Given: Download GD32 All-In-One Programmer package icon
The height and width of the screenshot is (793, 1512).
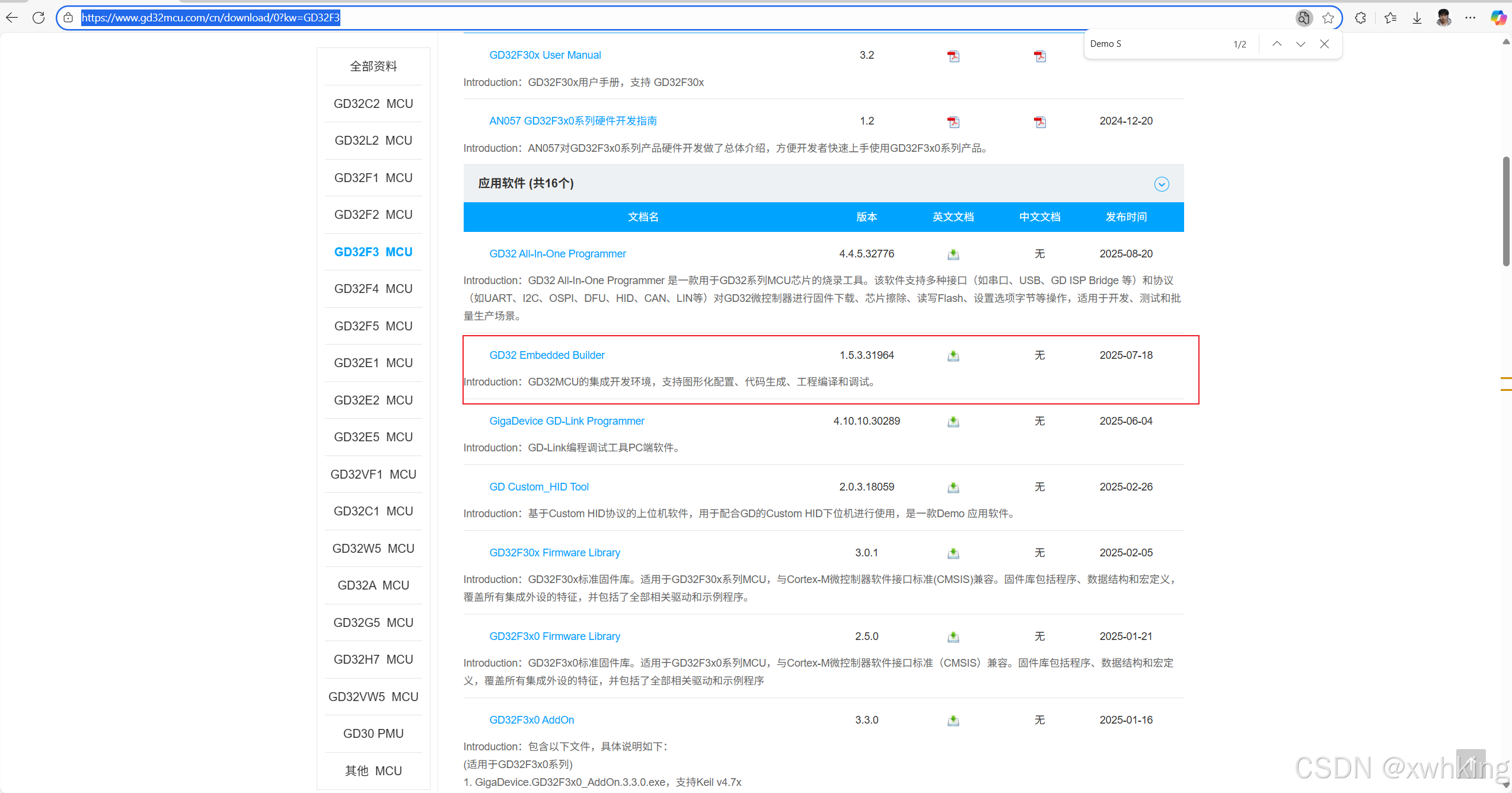Looking at the screenshot, I should (x=953, y=254).
